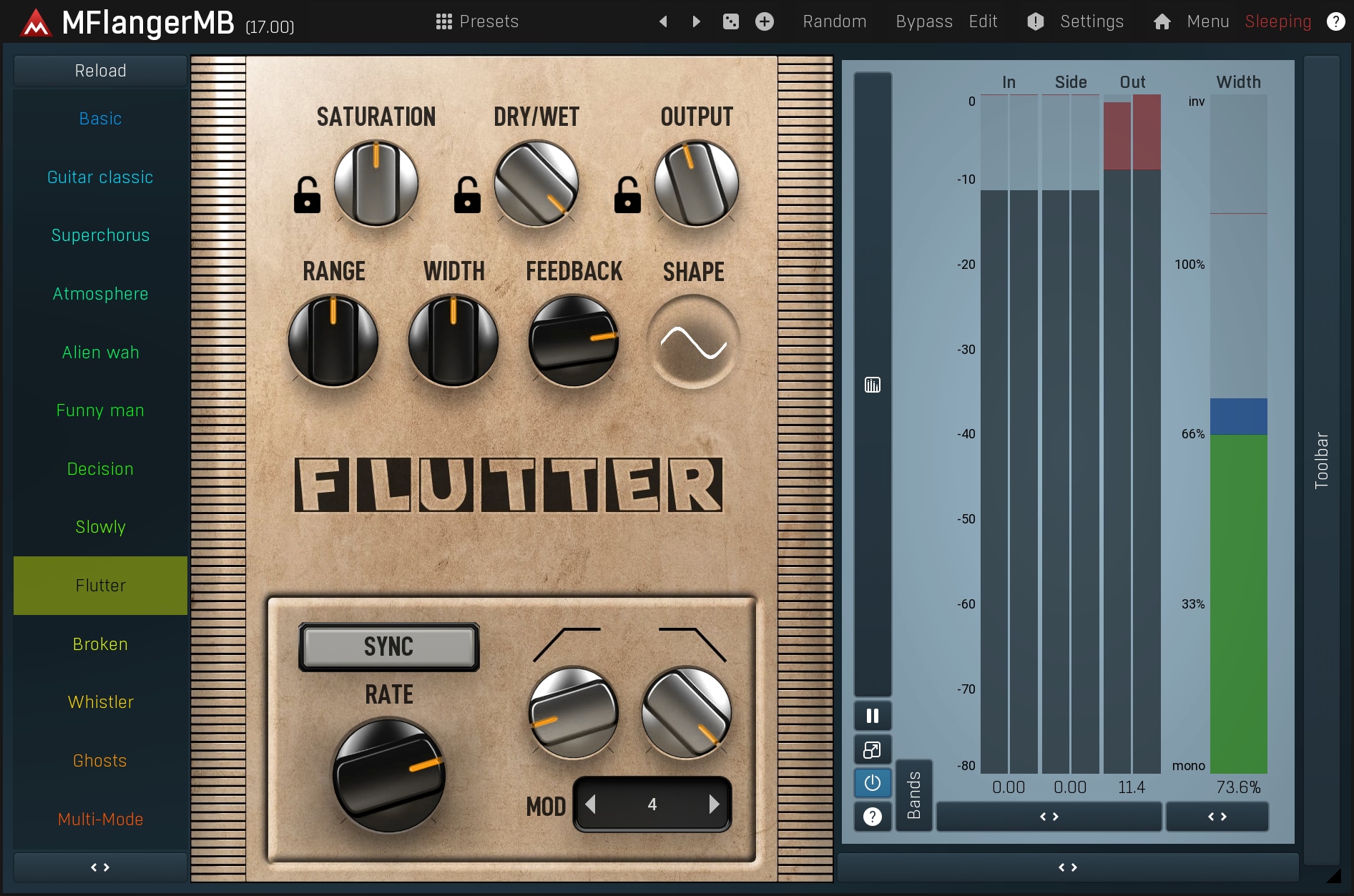1354x896 pixels.
Task: Click the dice randomize icon
Action: pyautogui.click(x=730, y=21)
